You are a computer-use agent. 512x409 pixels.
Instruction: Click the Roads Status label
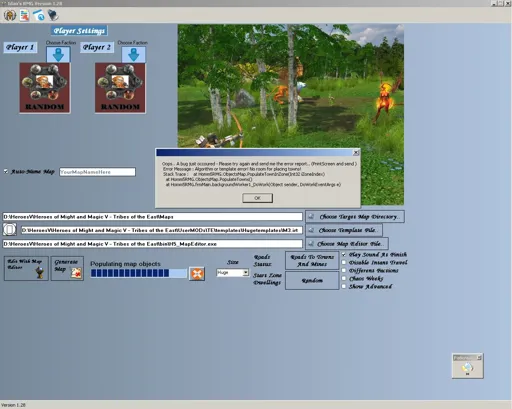tap(262, 261)
